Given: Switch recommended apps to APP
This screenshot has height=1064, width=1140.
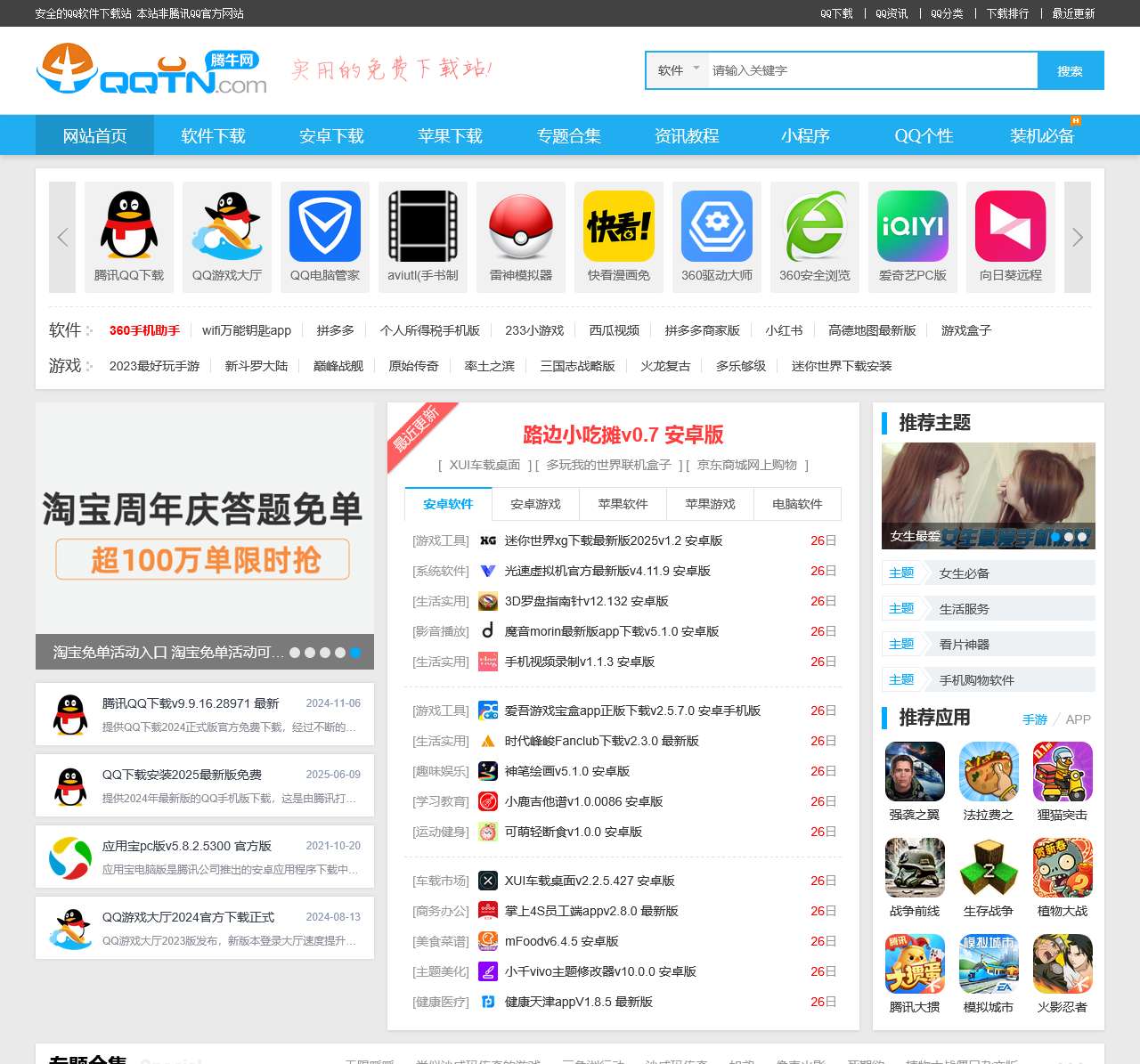Looking at the screenshot, I should (x=1078, y=719).
